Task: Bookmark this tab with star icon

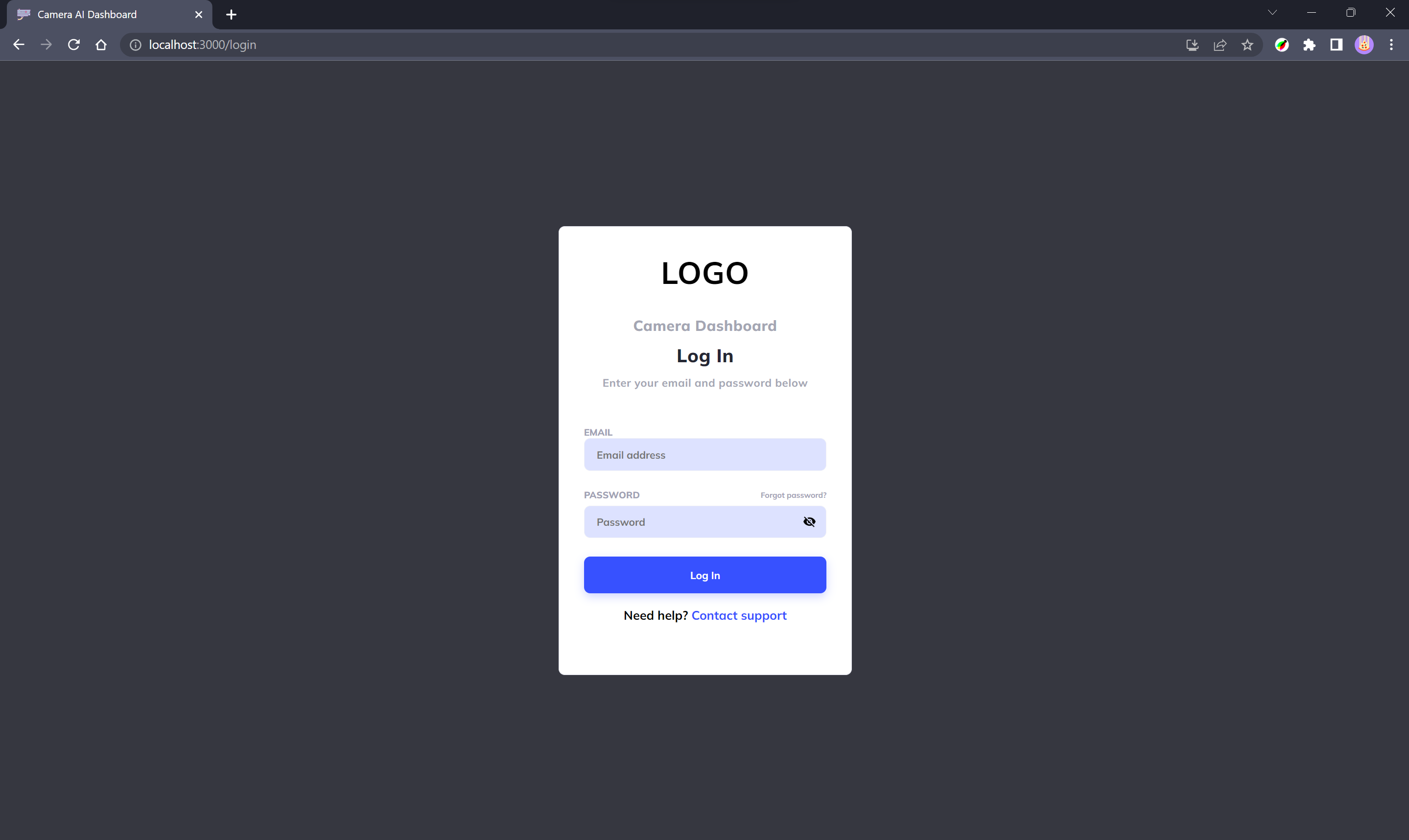Action: coord(1247,45)
